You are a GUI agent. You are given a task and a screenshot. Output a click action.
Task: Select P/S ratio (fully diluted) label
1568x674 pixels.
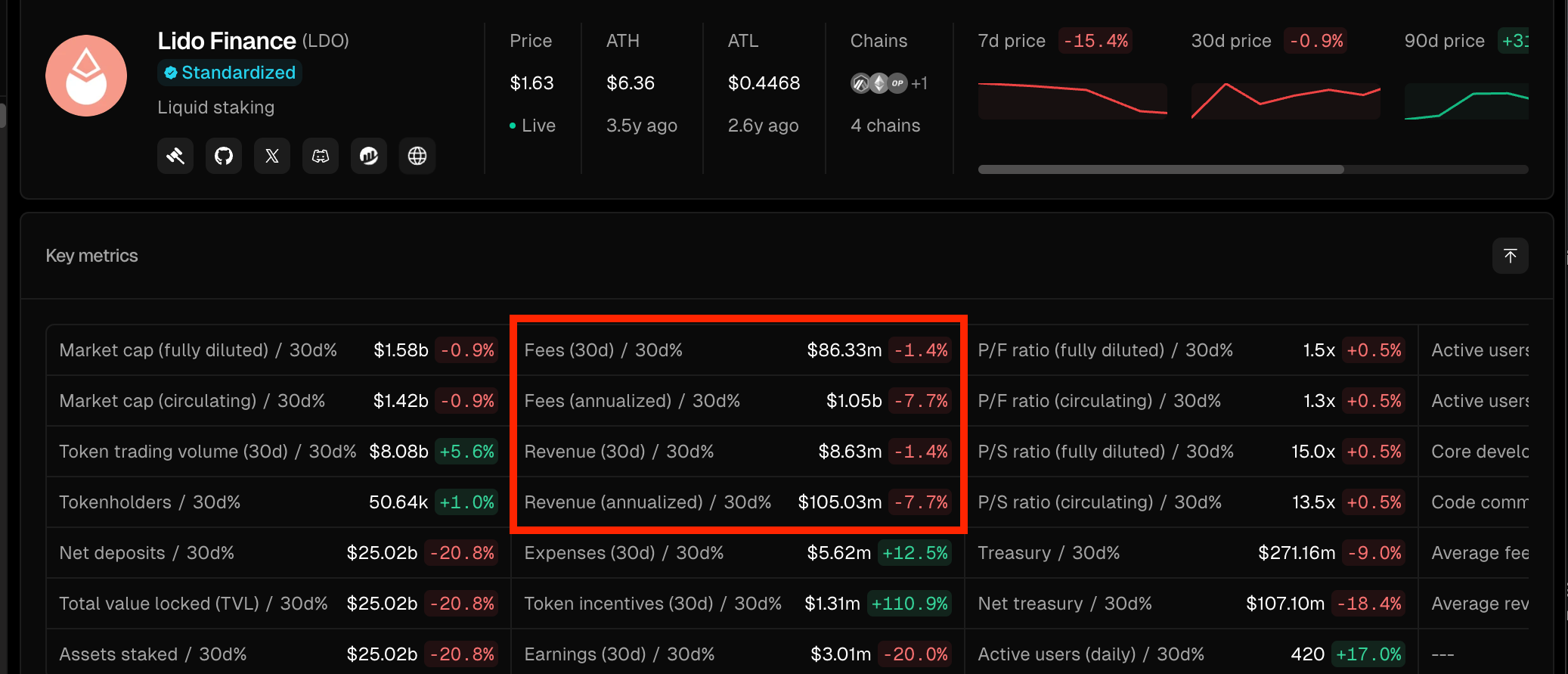(x=1106, y=452)
